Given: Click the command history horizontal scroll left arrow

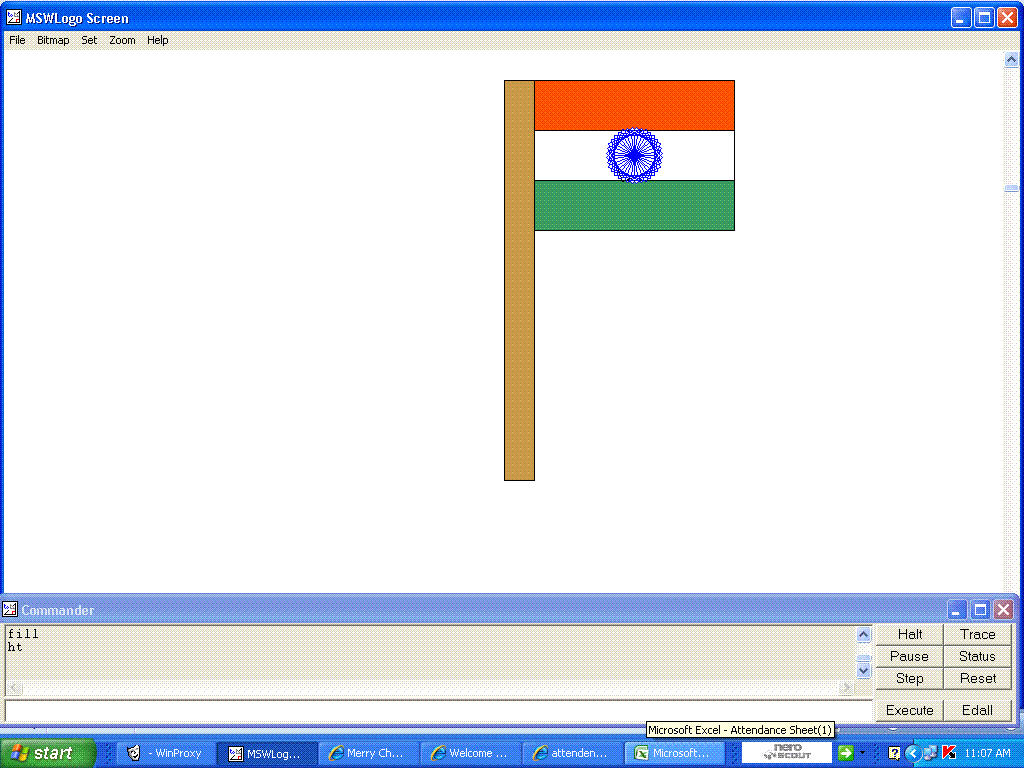Looking at the screenshot, I should [x=14, y=687].
